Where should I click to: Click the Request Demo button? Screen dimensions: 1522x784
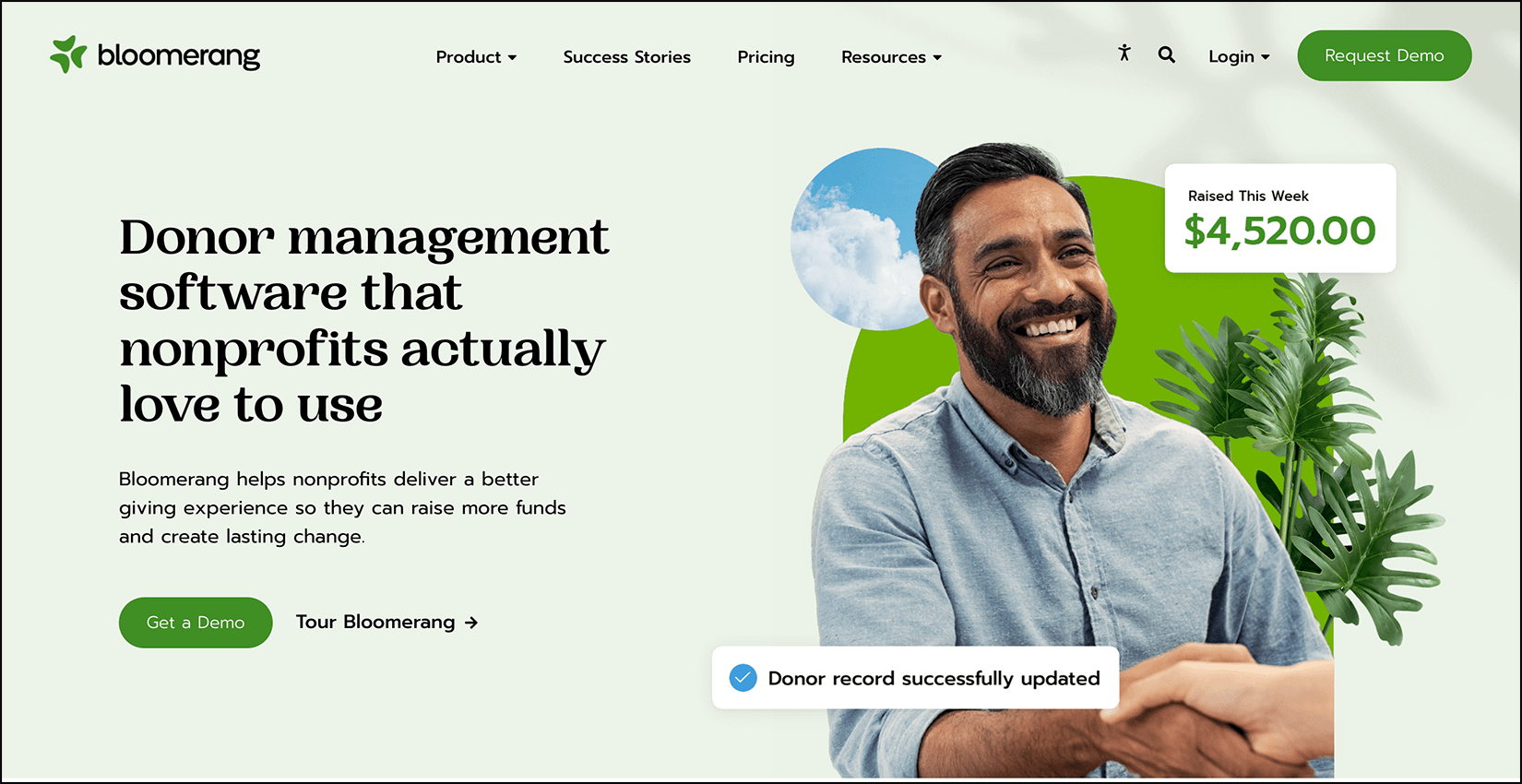coord(1384,55)
